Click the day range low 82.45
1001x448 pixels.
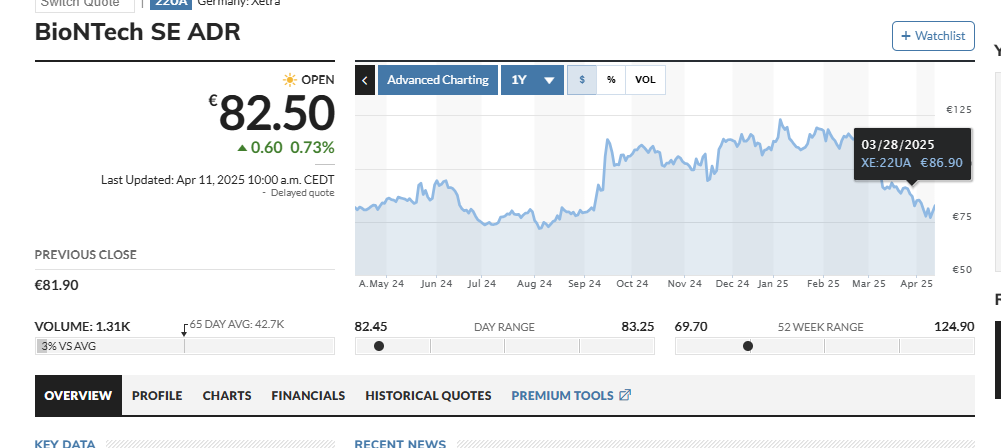click(x=371, y=327)
